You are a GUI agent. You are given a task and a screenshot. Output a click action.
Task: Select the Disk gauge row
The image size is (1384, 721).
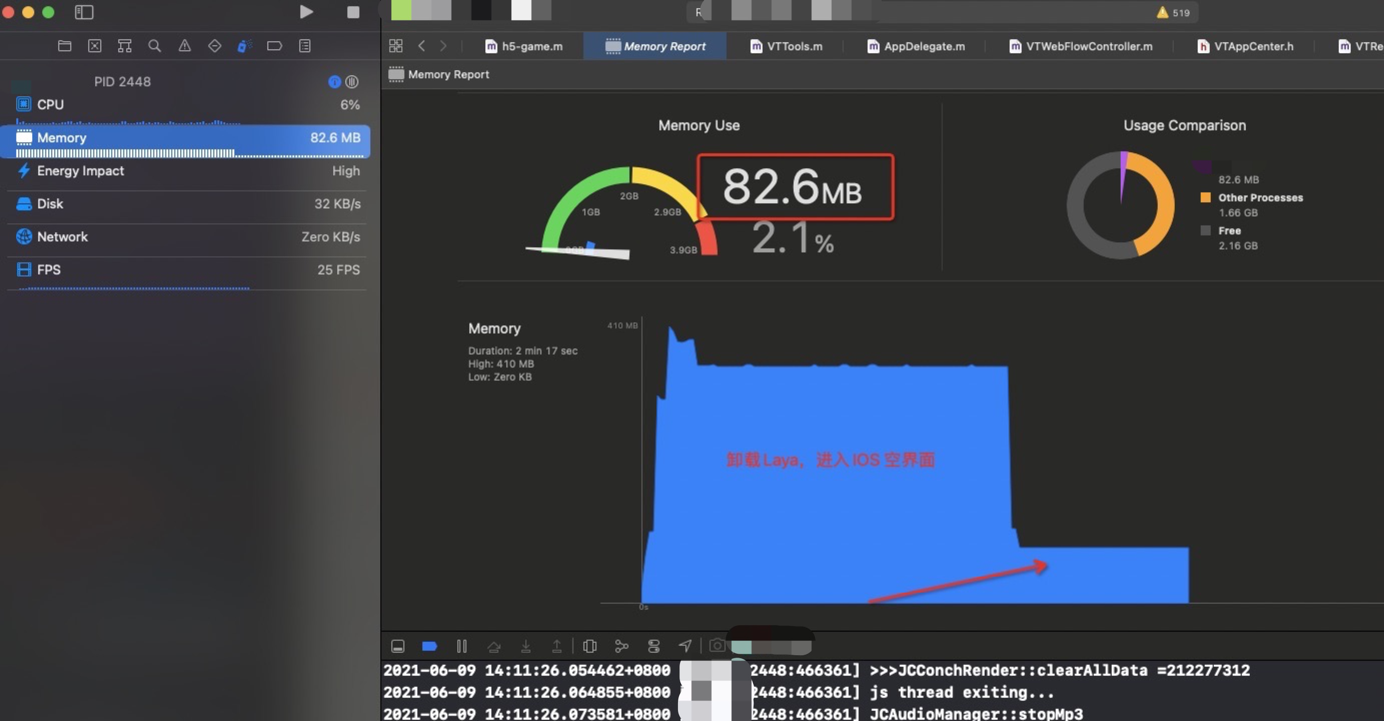[188, 204]
